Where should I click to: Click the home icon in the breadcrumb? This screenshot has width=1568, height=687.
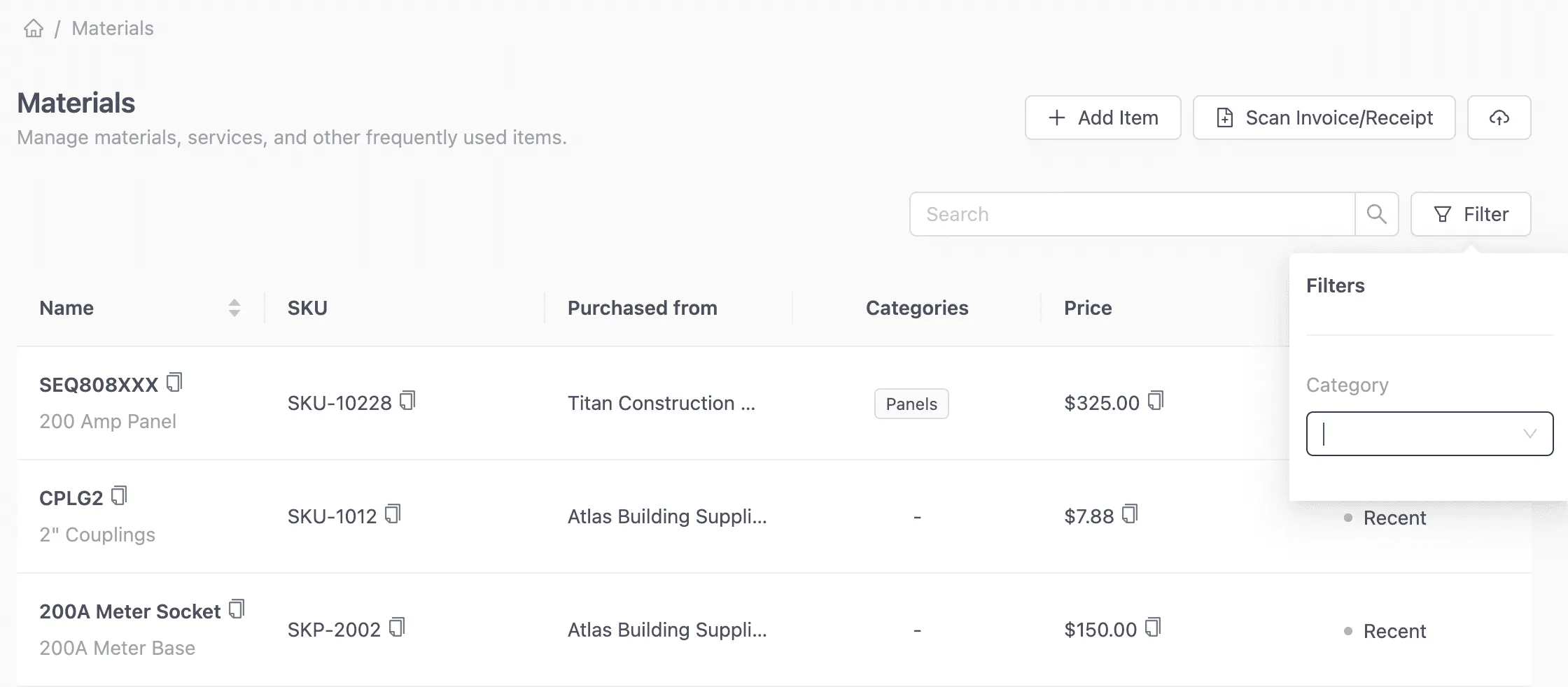coord(34,28)
